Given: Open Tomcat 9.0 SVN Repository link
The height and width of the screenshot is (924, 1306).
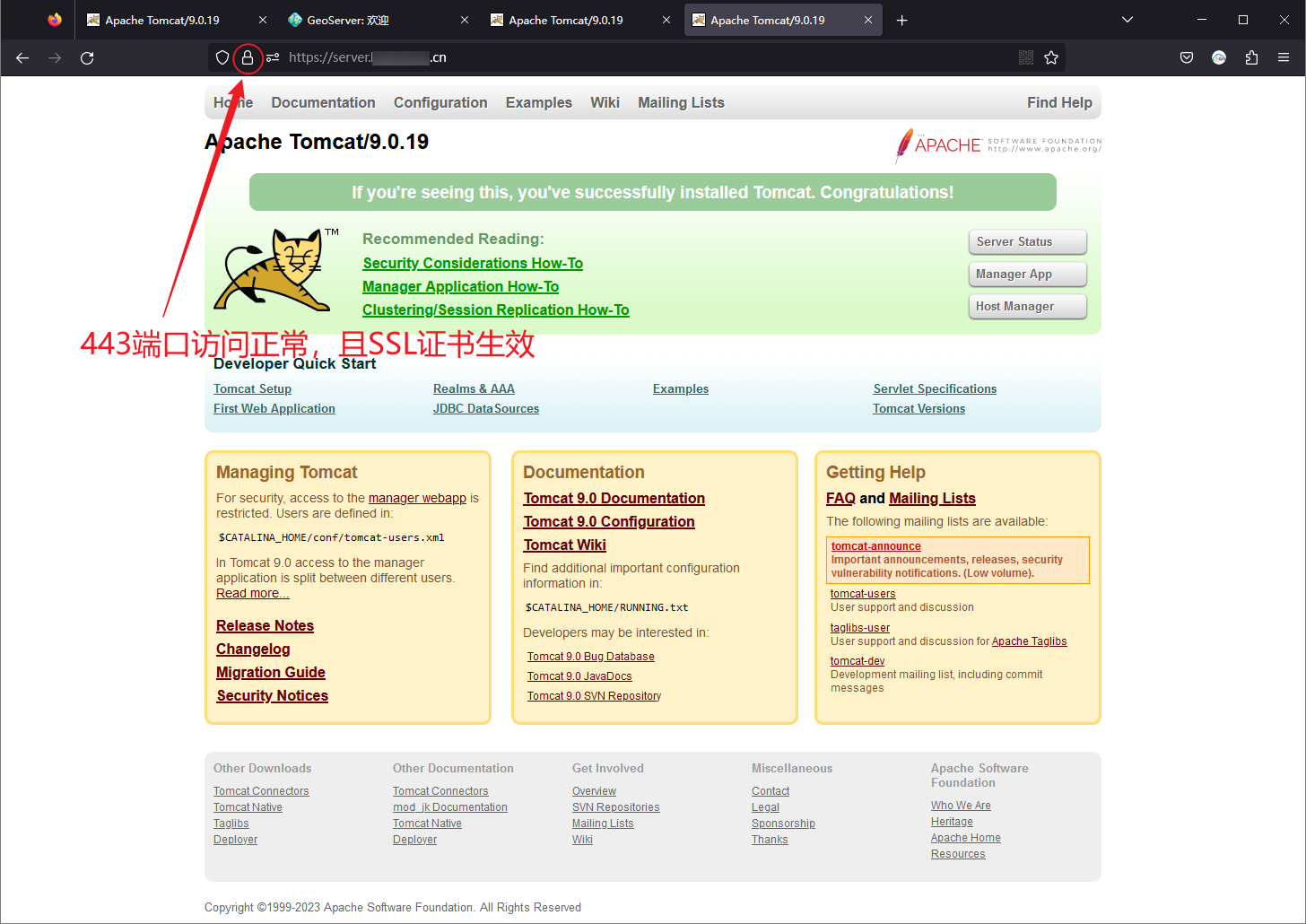Looking at the screenshot, I should click(x=594, y=696).
